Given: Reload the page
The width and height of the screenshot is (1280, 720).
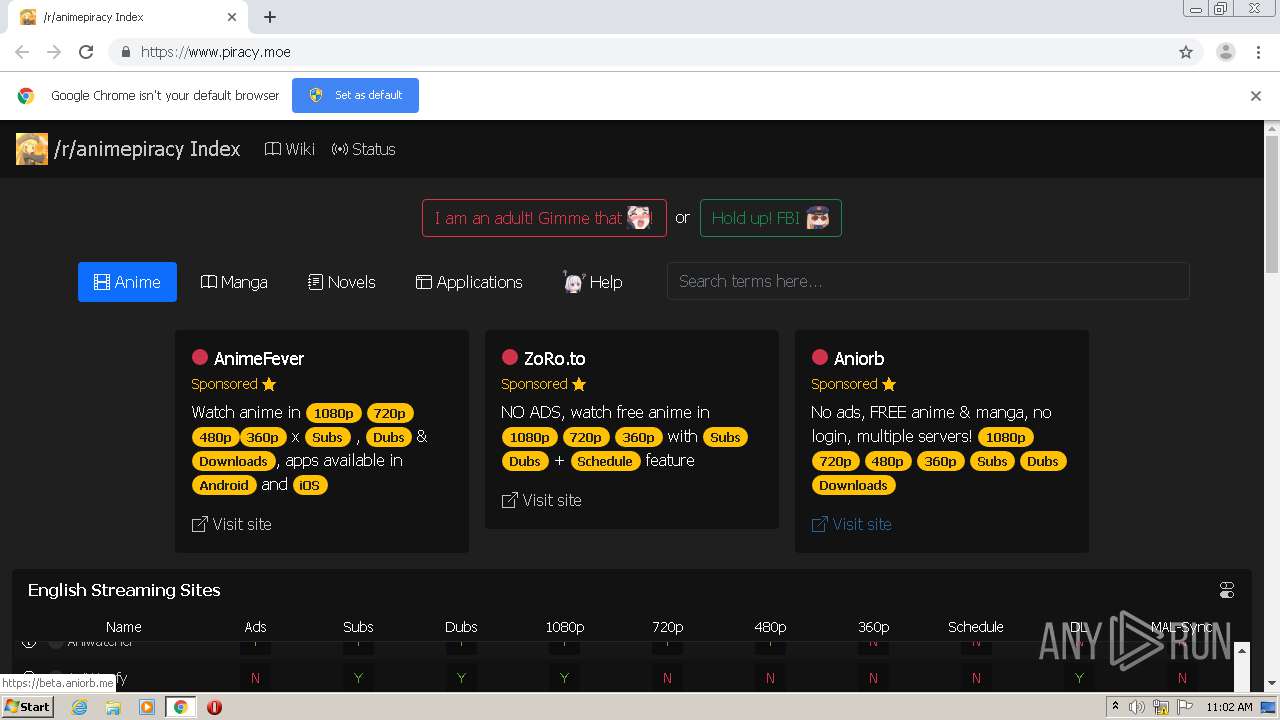Looking at the screenshot, I should coord(86,52).
